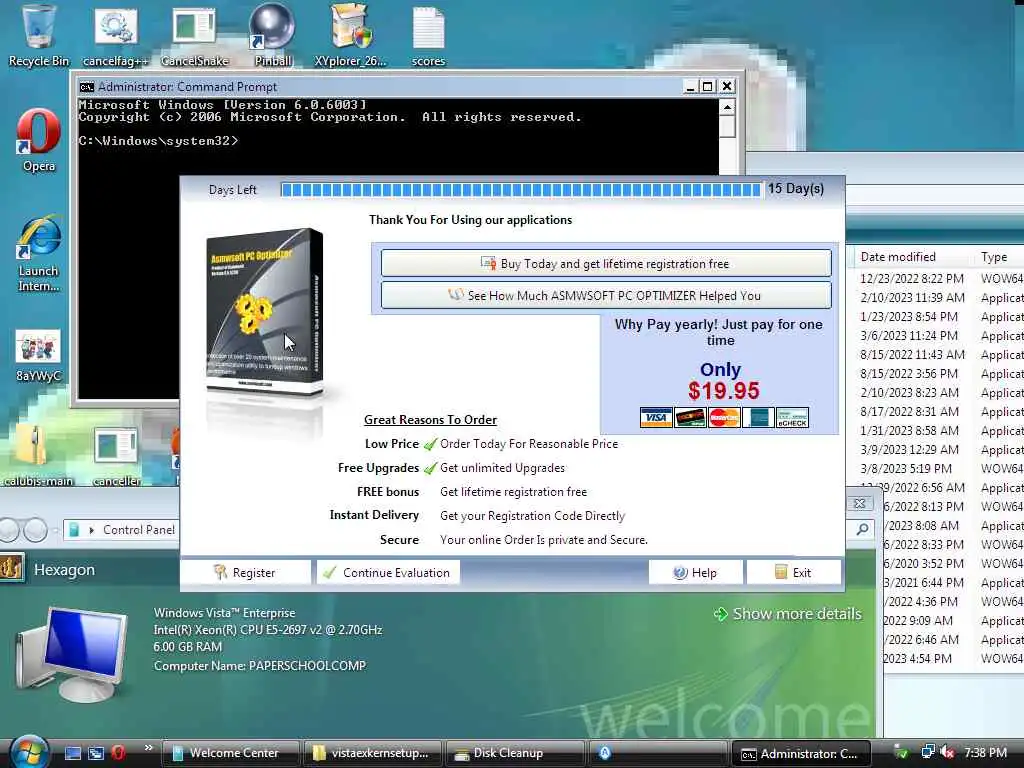Click the Great Reasons To Order link
Image resolution: width=1024 pixels, height=768 pixels.
430,419
